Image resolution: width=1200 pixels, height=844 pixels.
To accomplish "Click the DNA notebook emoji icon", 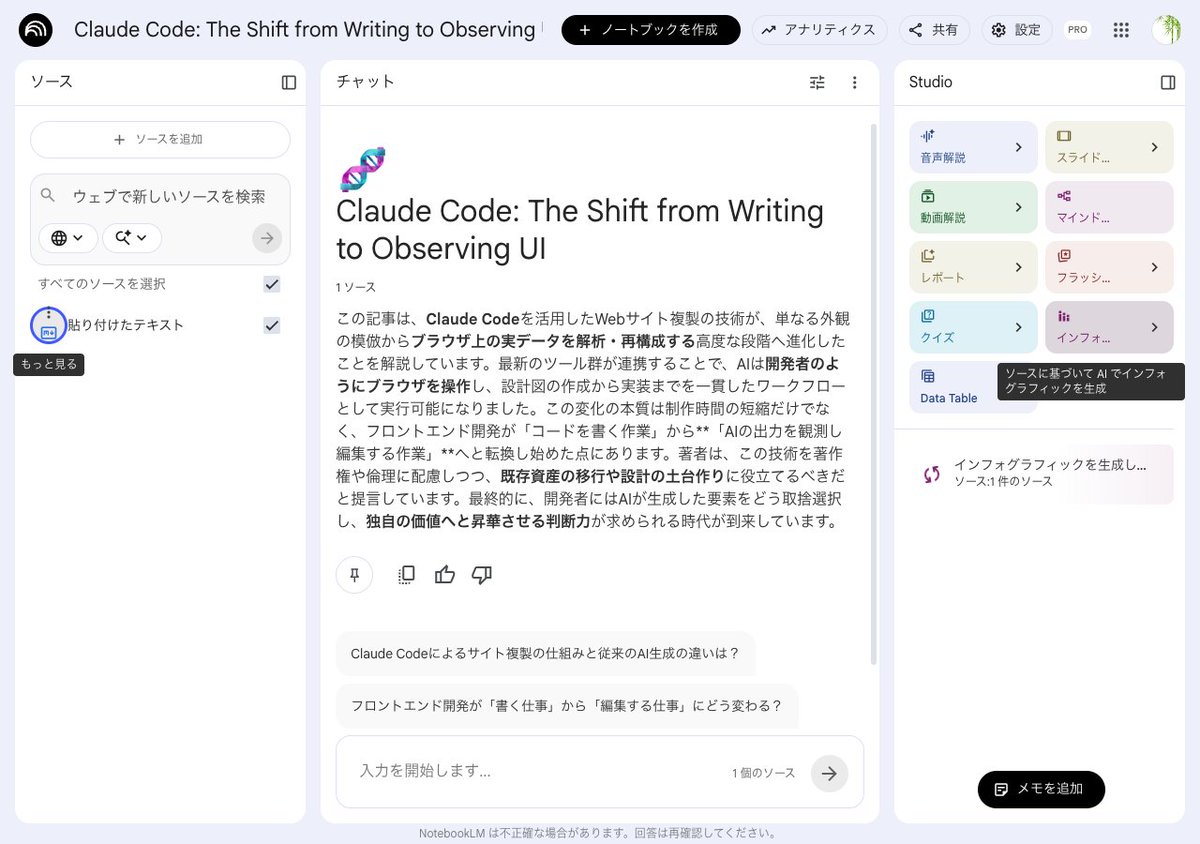I will click(362, 169).
